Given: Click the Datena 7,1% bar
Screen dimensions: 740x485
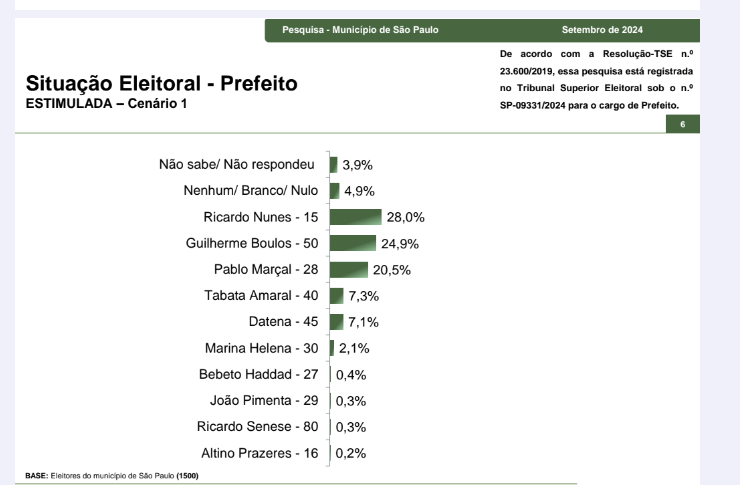Looking at the screenshot, I should [x=336, y=322].
